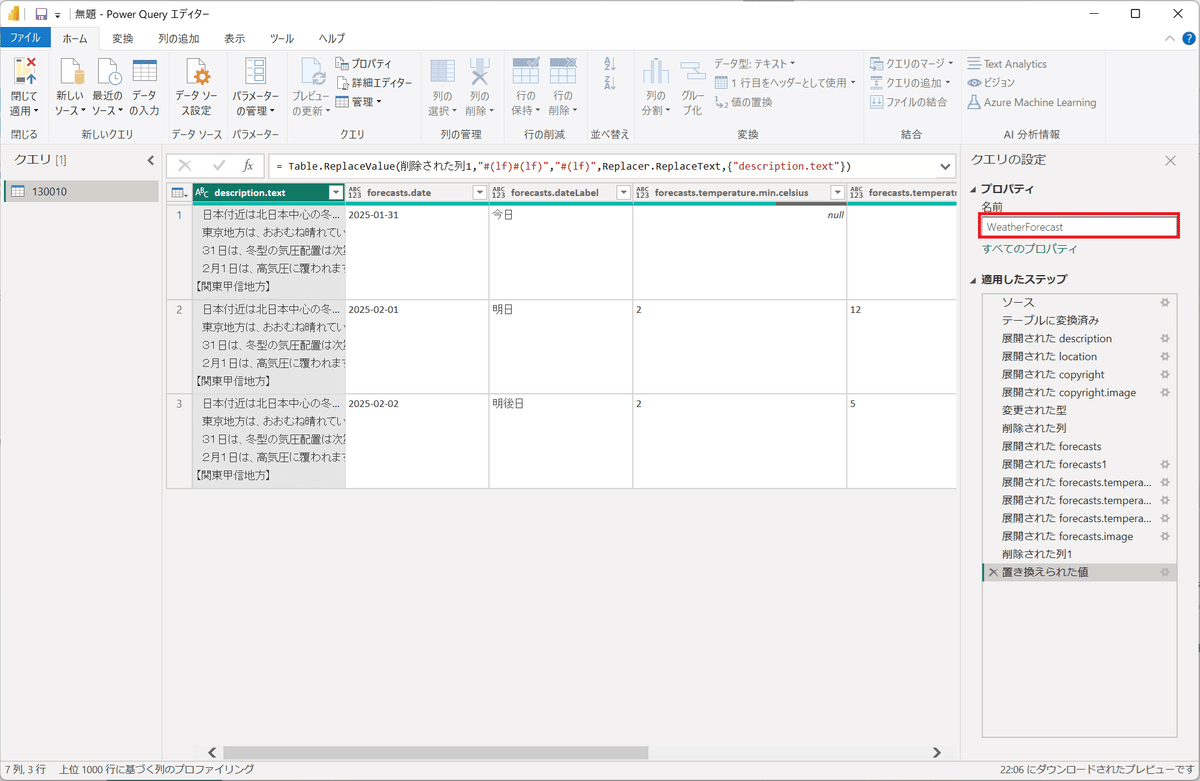The height and width of the screenshot is (781, 1200).
Task: Open 最近のソース (Recent Sources)
Action: coord(107,87)
